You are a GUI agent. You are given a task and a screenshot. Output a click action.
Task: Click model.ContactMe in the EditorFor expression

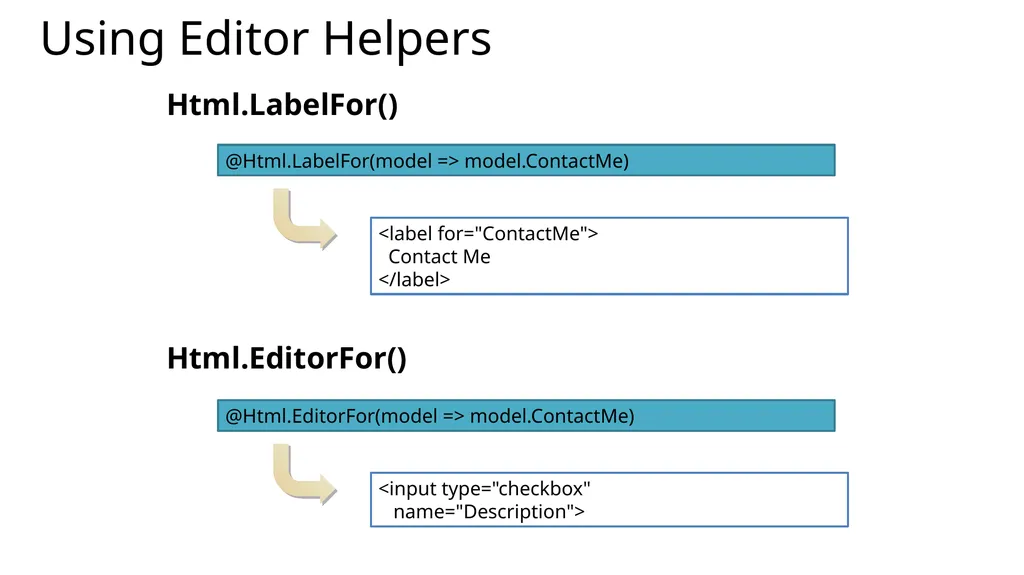(x=552, y=416)
